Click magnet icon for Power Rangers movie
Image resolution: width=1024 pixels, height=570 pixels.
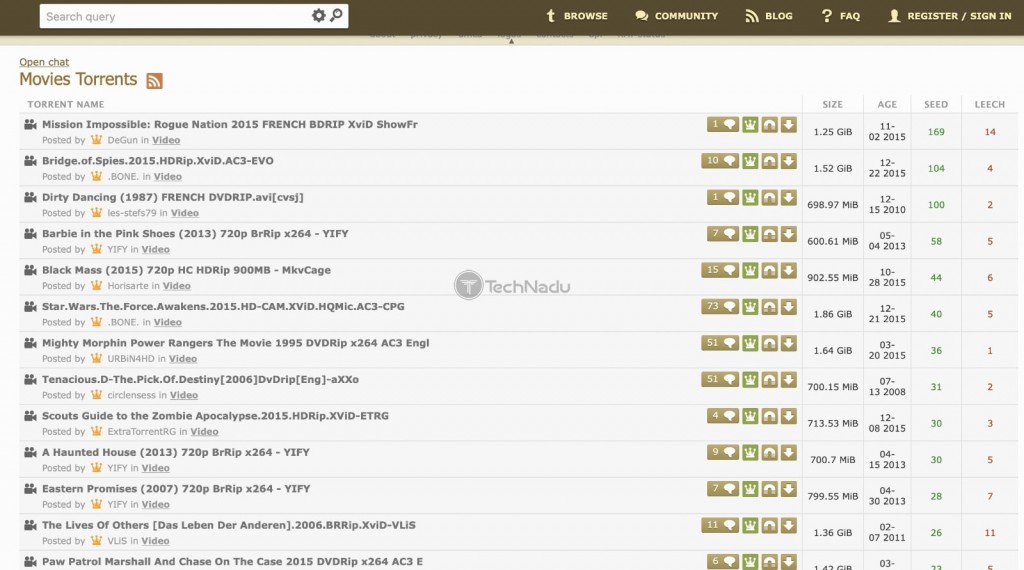(770, 343)
